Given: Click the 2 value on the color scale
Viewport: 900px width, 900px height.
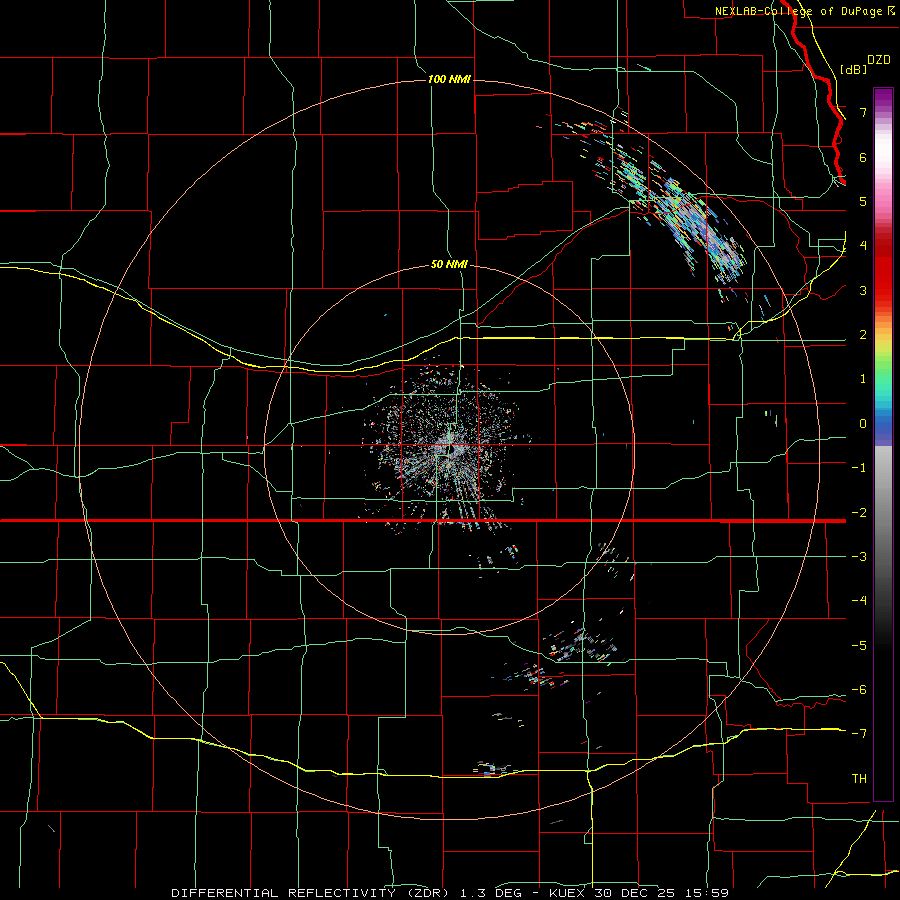Looking at the screenshot, I should click(x=863, y=335).
